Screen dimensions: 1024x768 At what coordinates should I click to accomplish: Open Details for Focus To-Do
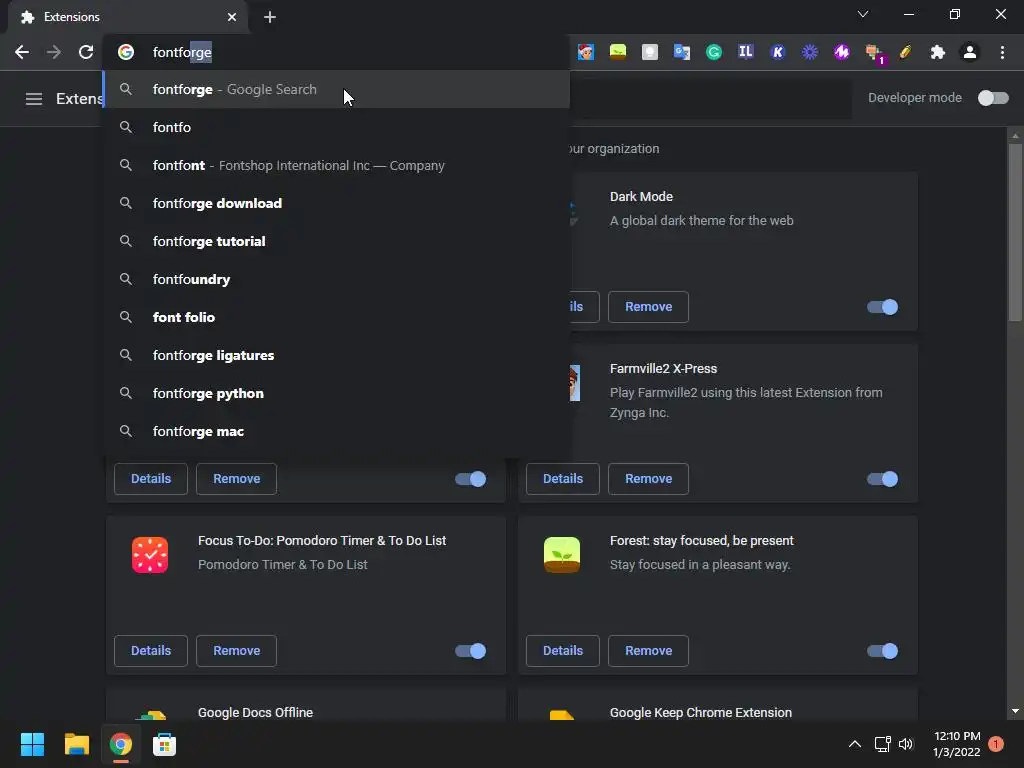(151, 651)
